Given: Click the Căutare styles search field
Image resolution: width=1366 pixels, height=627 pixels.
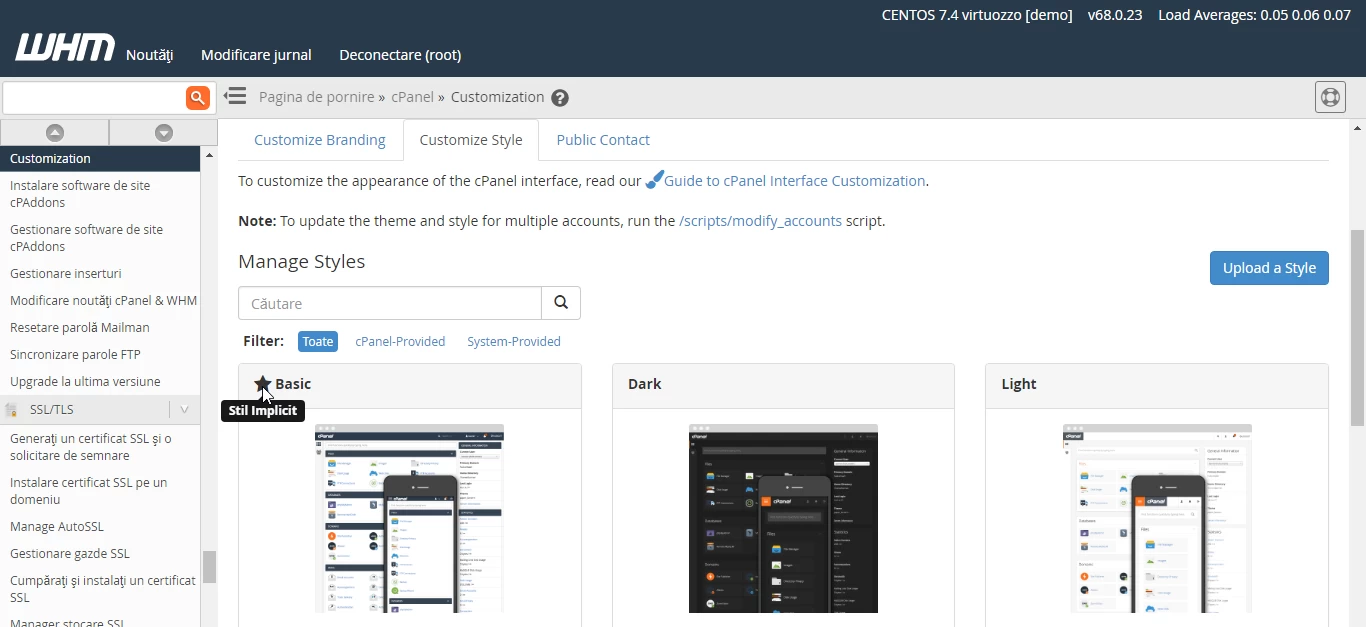Looking at the screenshot, I should [x=390, y=303].
